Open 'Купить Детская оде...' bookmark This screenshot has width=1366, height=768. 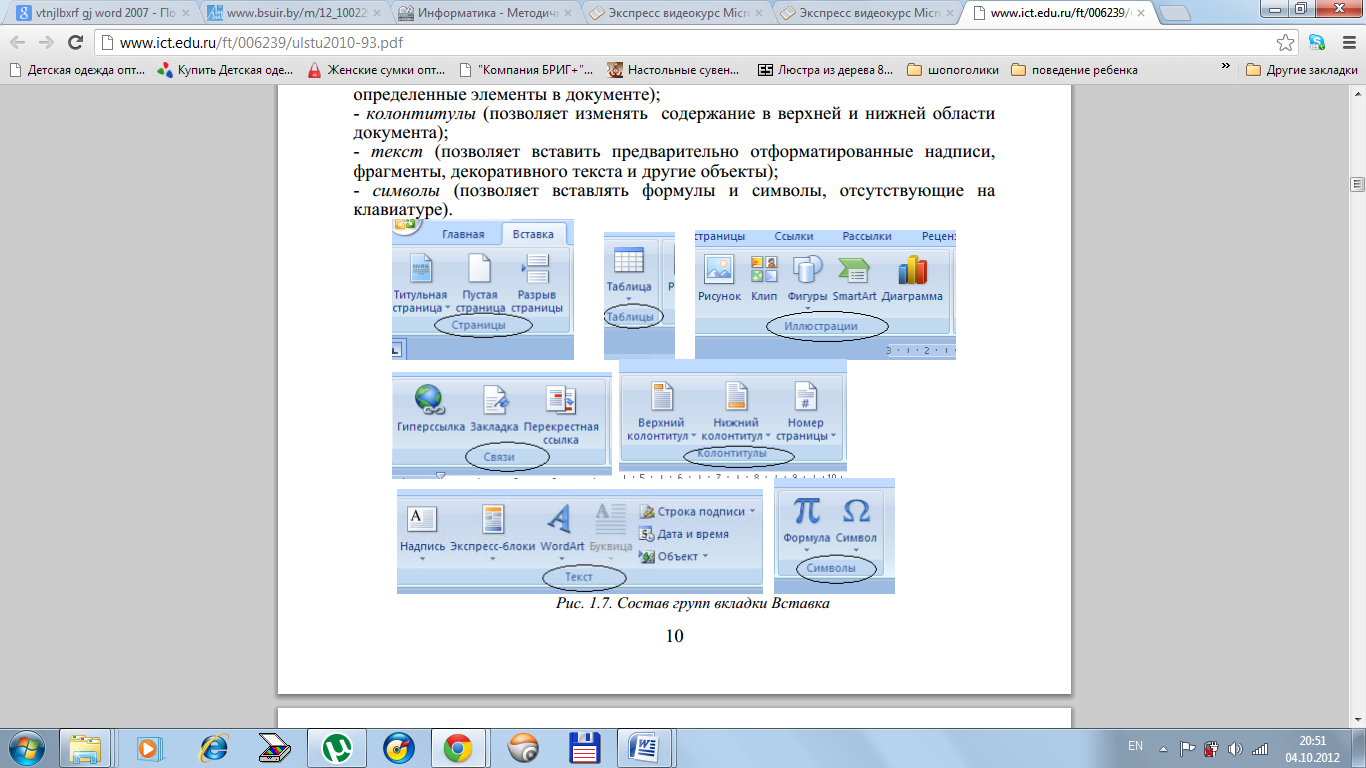(226, 70)
